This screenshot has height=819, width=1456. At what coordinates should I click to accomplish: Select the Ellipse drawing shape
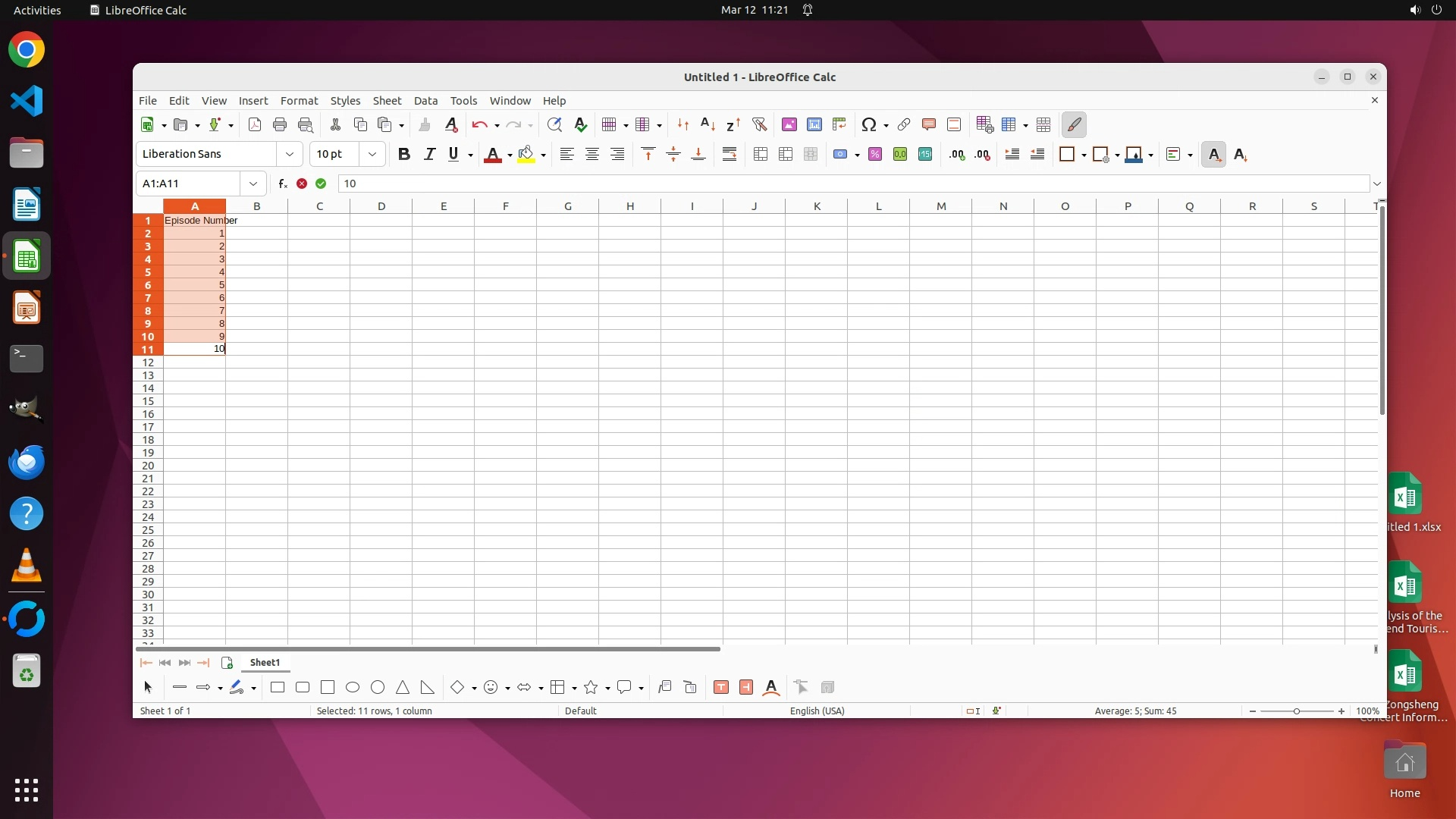coord(353,687)
